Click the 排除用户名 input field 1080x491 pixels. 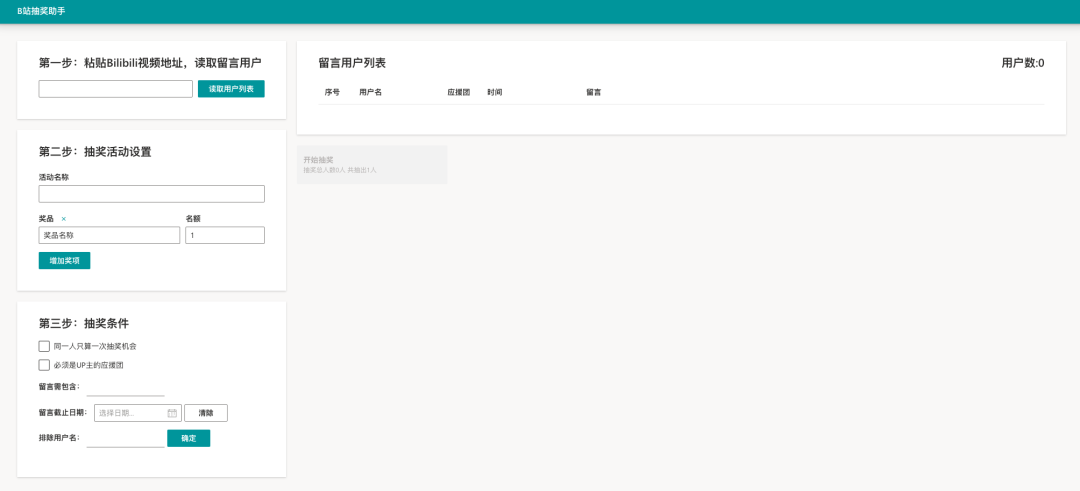click(x=125, y=438)
